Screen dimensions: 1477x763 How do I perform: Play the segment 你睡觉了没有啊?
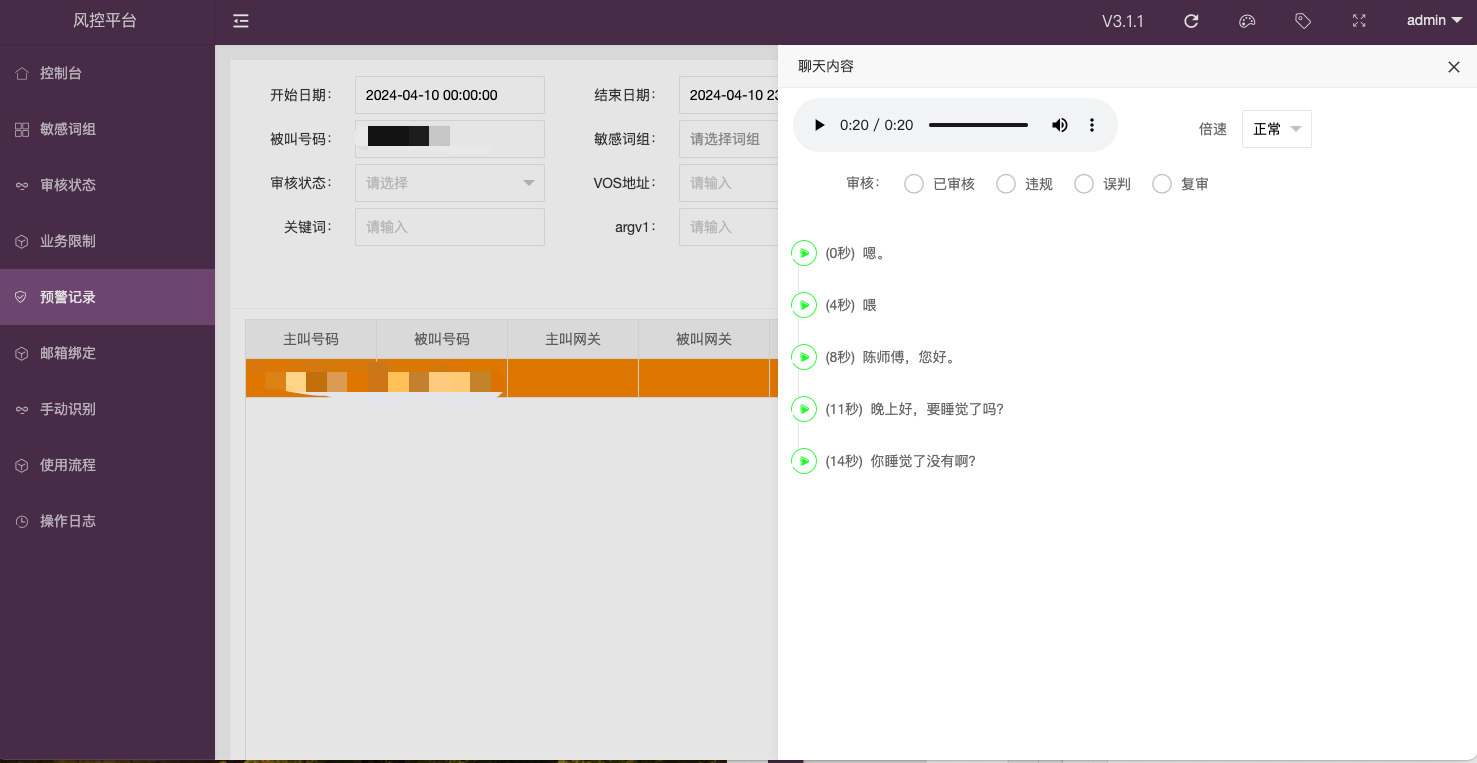click(804, 461)
